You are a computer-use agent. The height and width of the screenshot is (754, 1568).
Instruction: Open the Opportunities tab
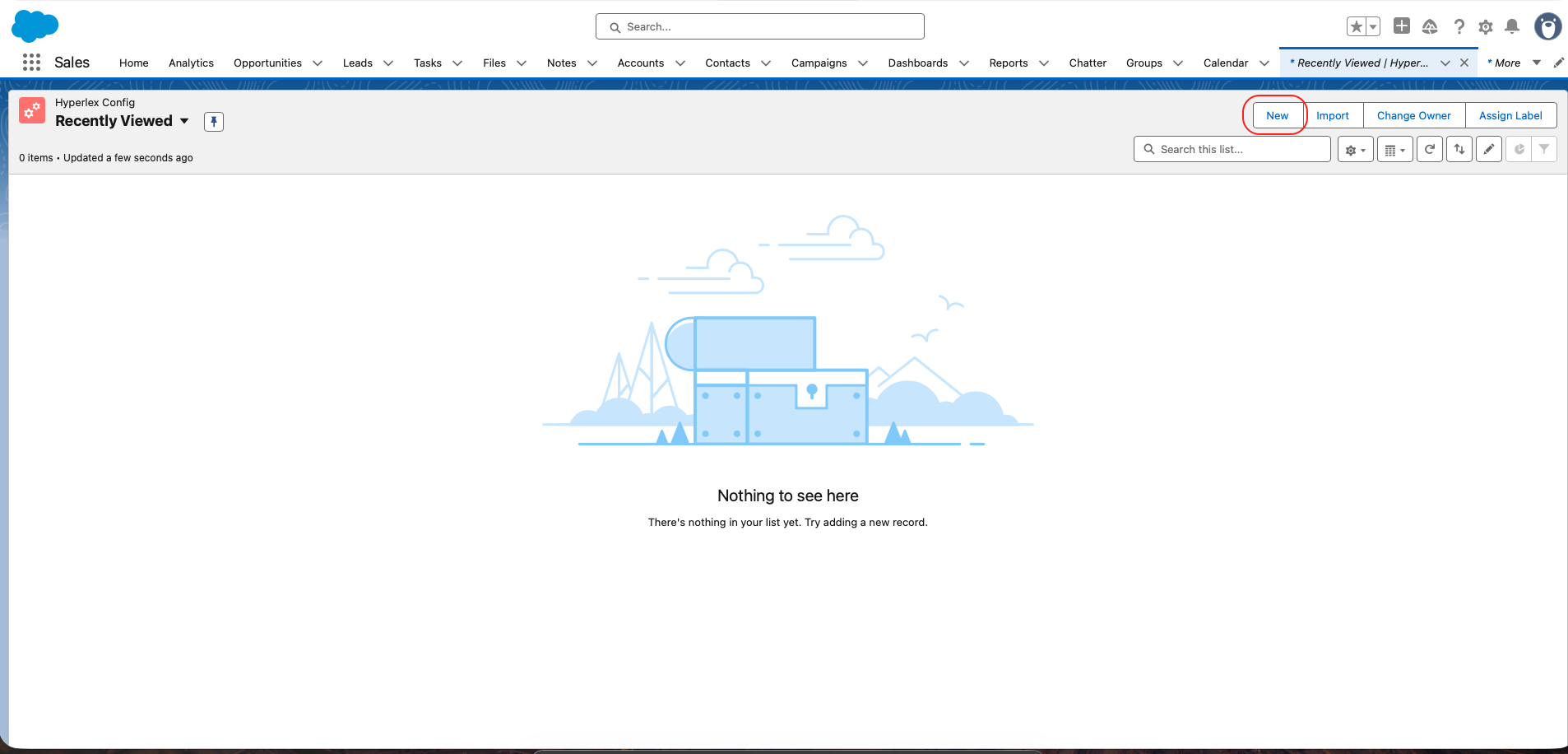pyautogui.click(x=267, y=63)
